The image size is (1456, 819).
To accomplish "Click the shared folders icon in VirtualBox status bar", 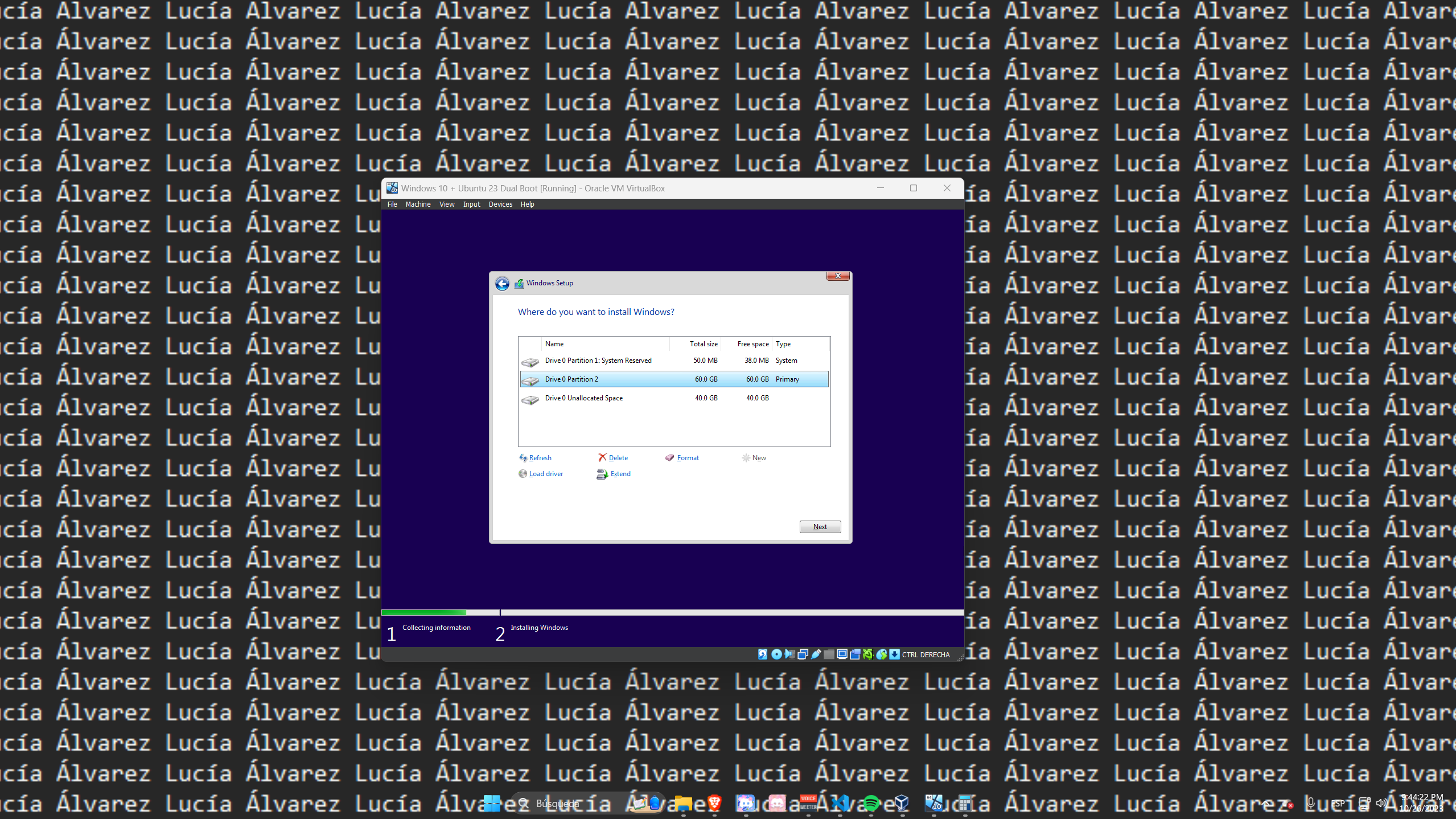I will coord(829,654).
